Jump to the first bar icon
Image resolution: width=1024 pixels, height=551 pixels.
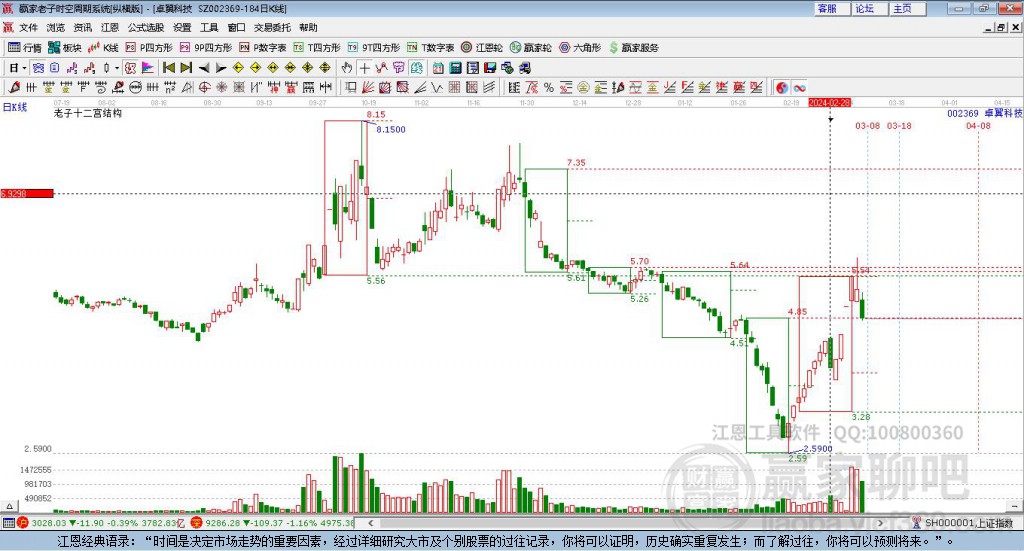click(x=168, y=68)
